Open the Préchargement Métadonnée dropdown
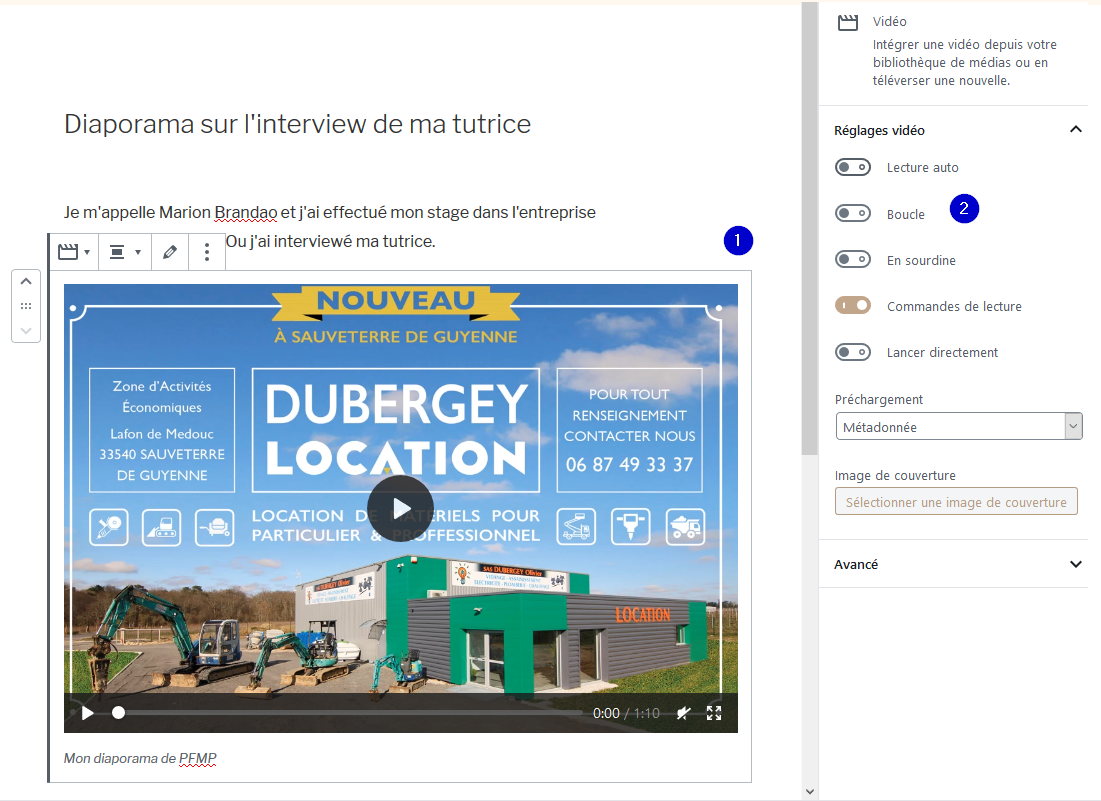The image size is (1101, 801). click(958, 427)
